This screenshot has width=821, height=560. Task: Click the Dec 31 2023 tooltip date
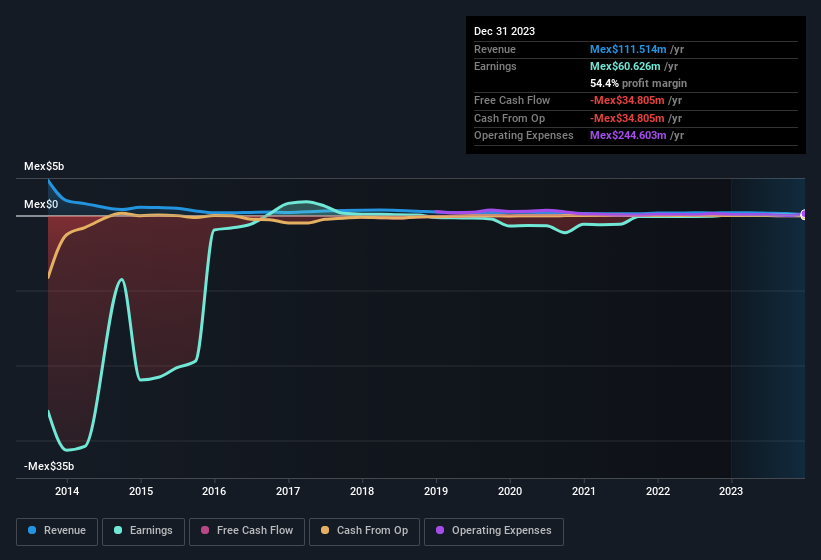click(x=504, y=31)
